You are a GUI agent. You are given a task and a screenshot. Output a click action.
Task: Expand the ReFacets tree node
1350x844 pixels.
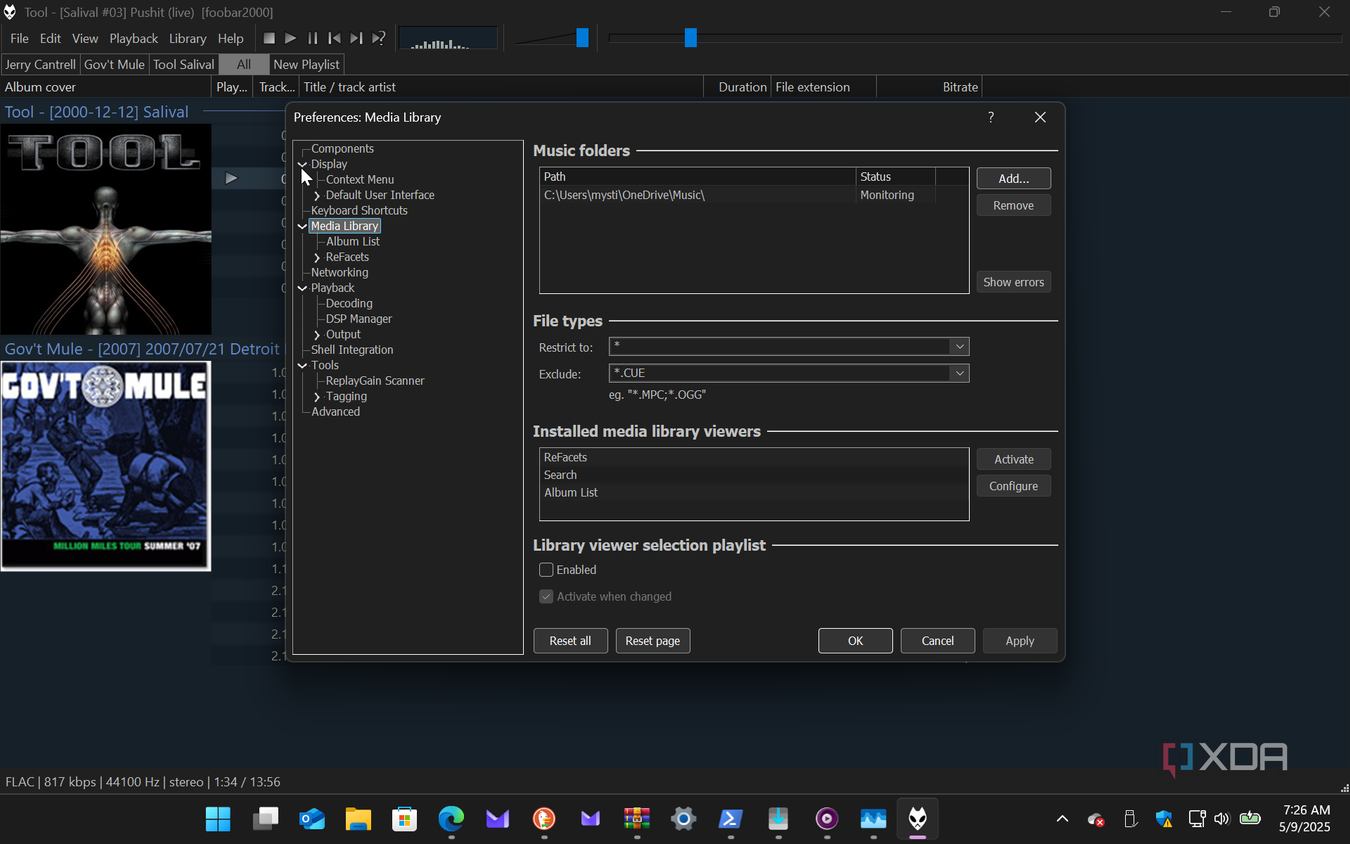click(317, 257)
